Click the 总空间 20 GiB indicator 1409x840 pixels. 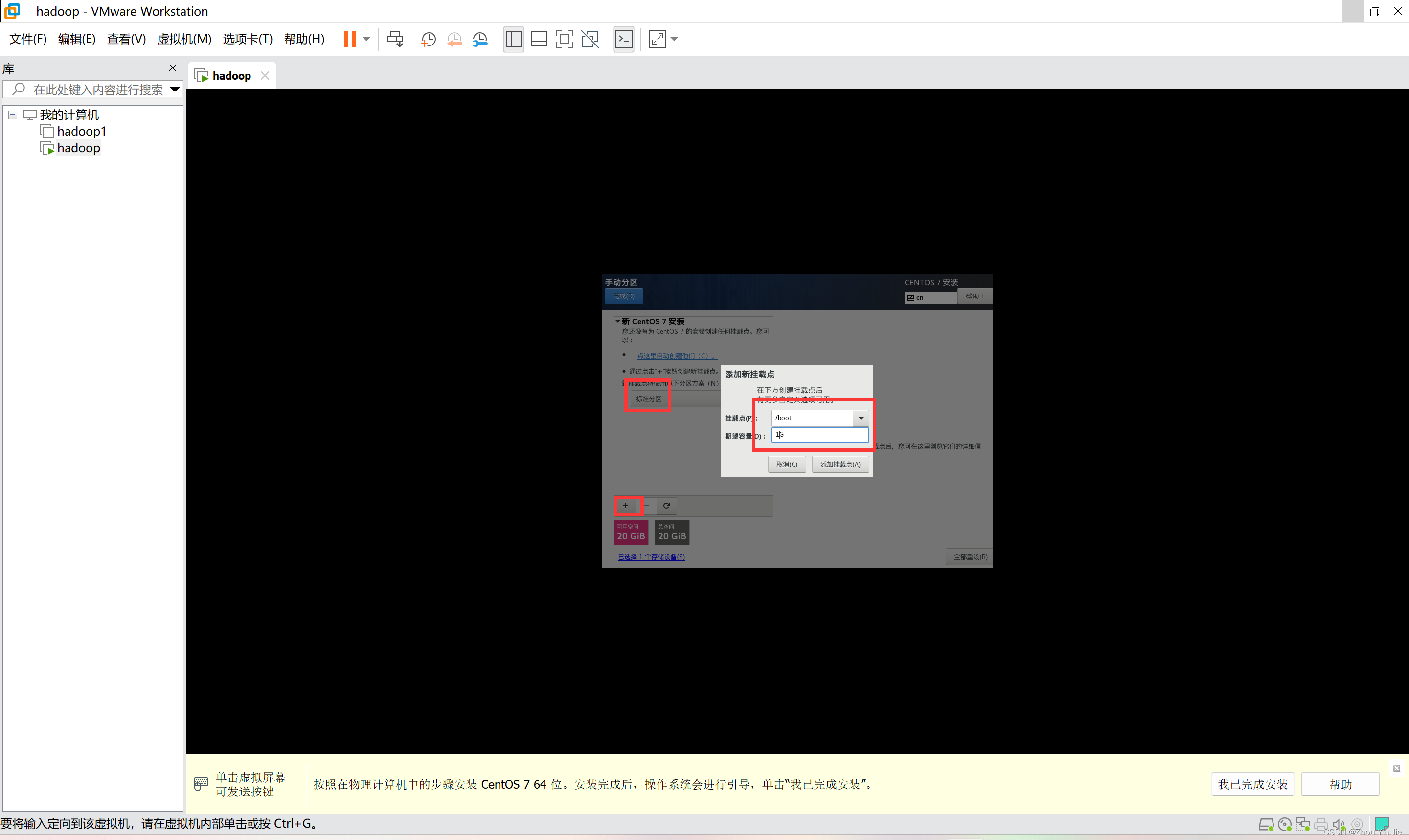[x=672, y=533]
